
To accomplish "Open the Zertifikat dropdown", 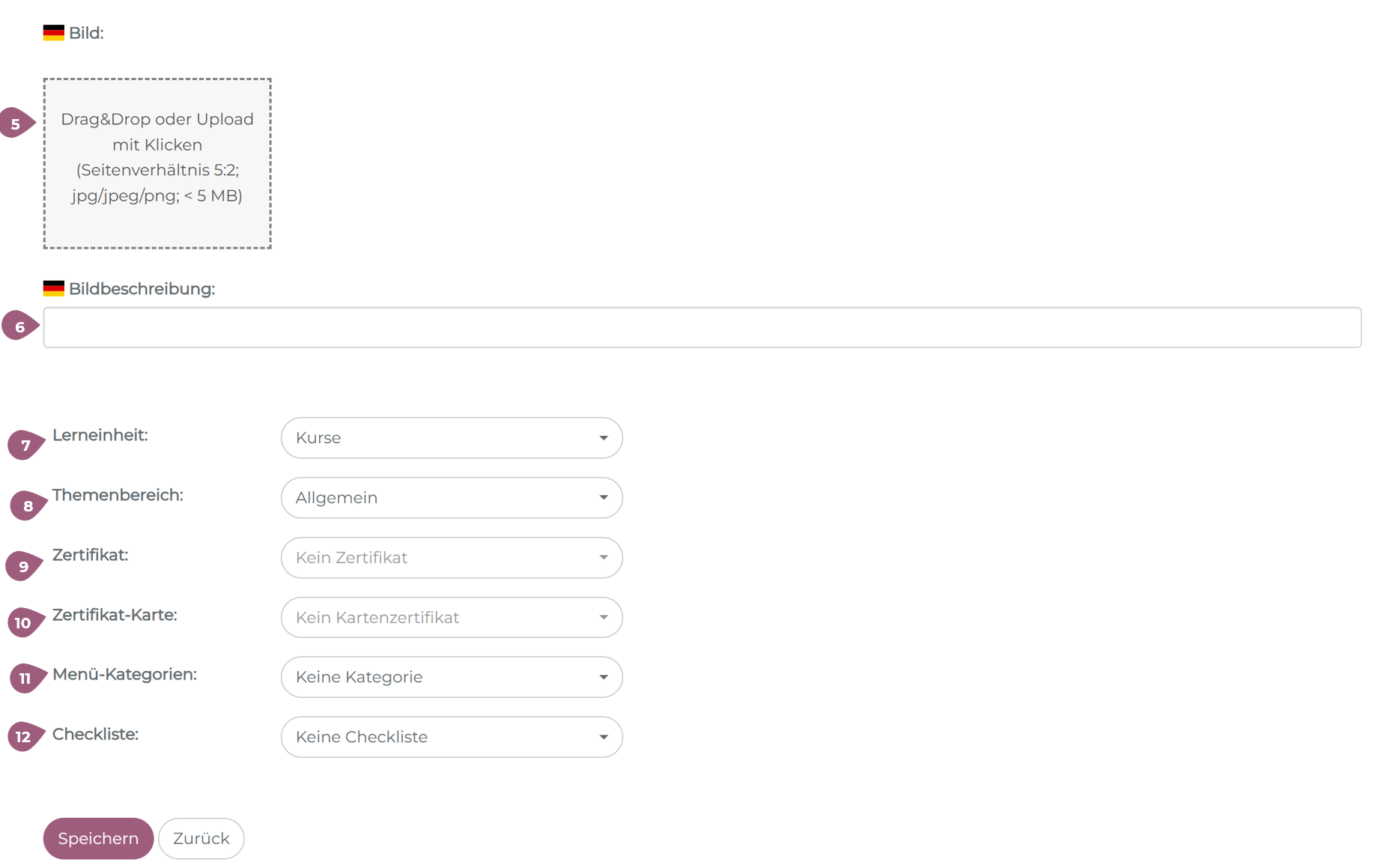I will pyautogui.click(x=451, y=558).
